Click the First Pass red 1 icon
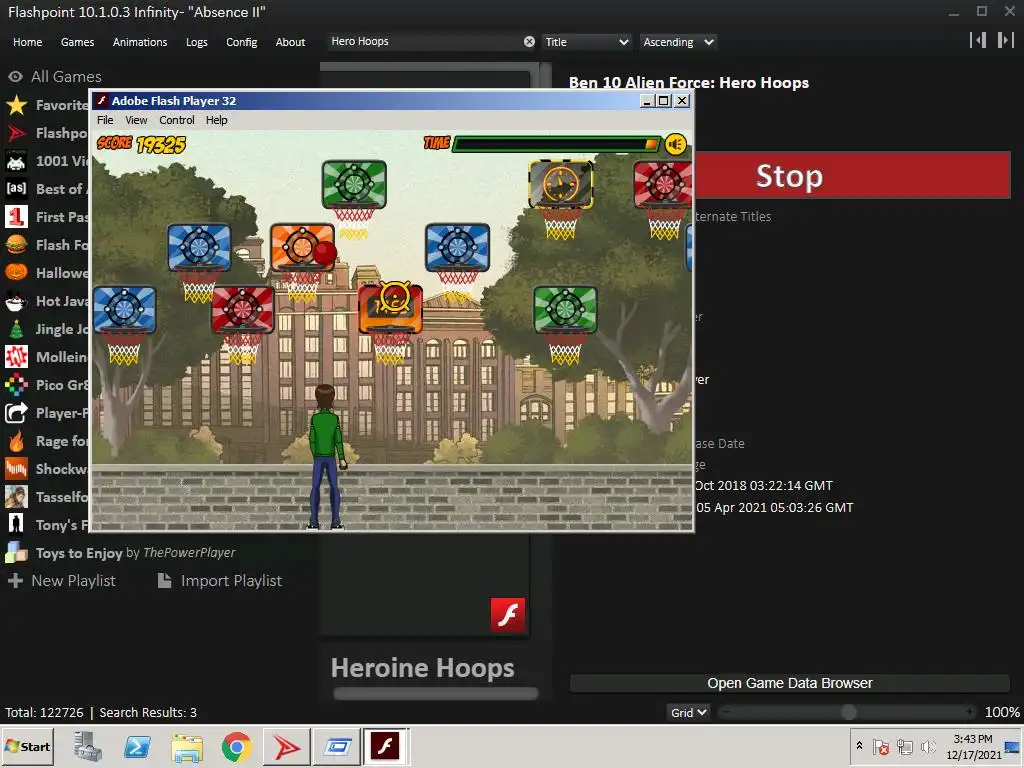The height and width of the screenshot is (768, 1024). (16, 217)
